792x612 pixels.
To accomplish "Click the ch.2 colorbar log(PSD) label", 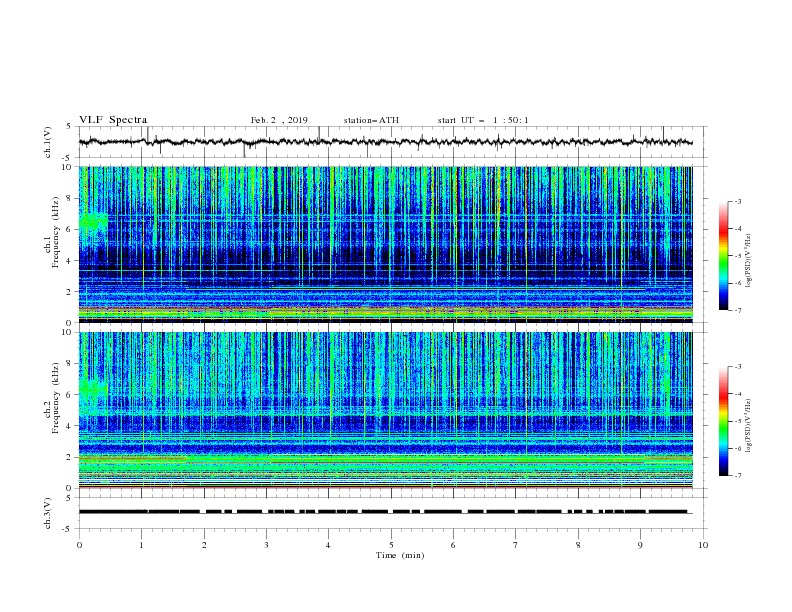I will [x=748, y=426].
